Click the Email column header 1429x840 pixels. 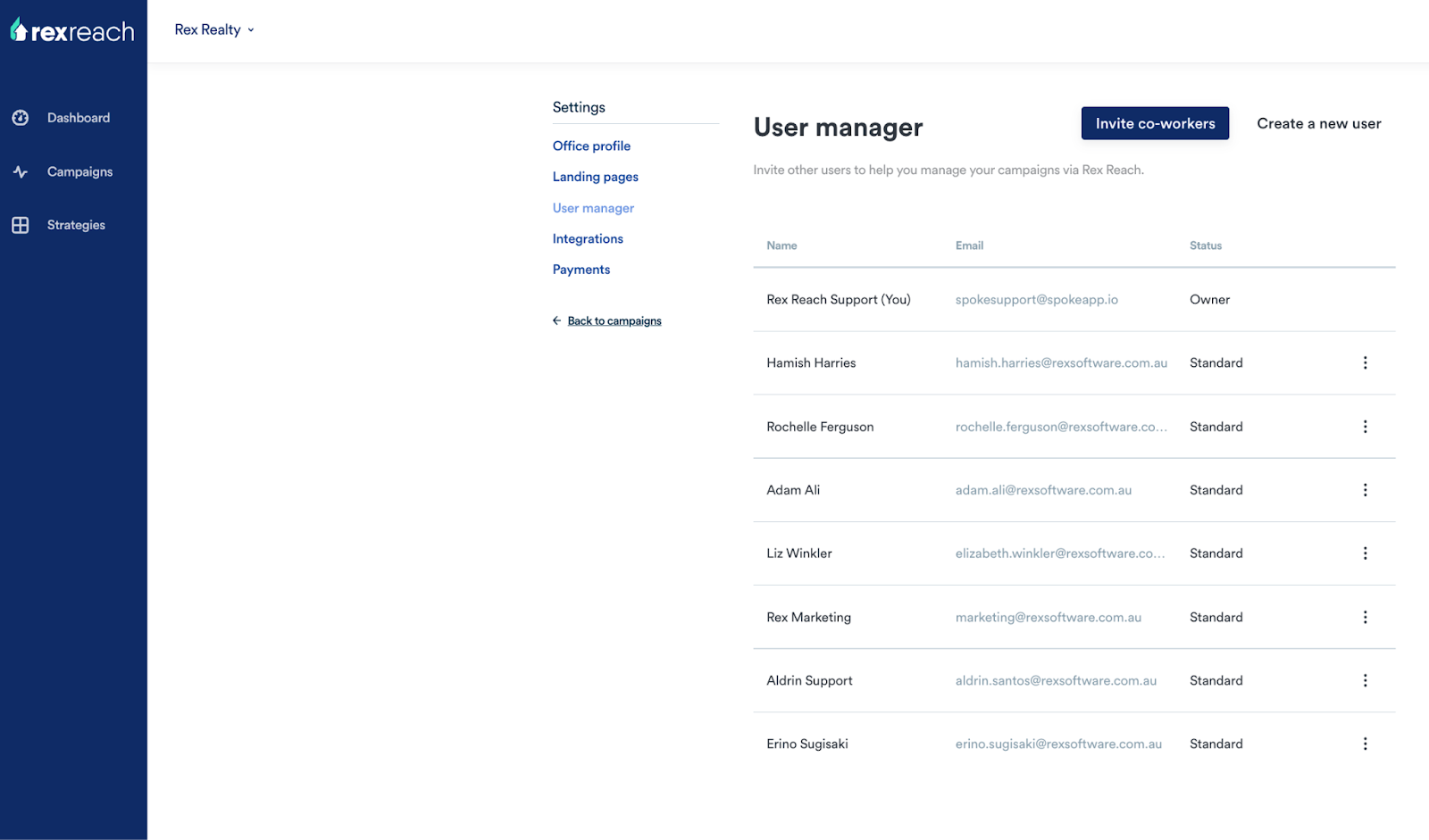point(969,245)
